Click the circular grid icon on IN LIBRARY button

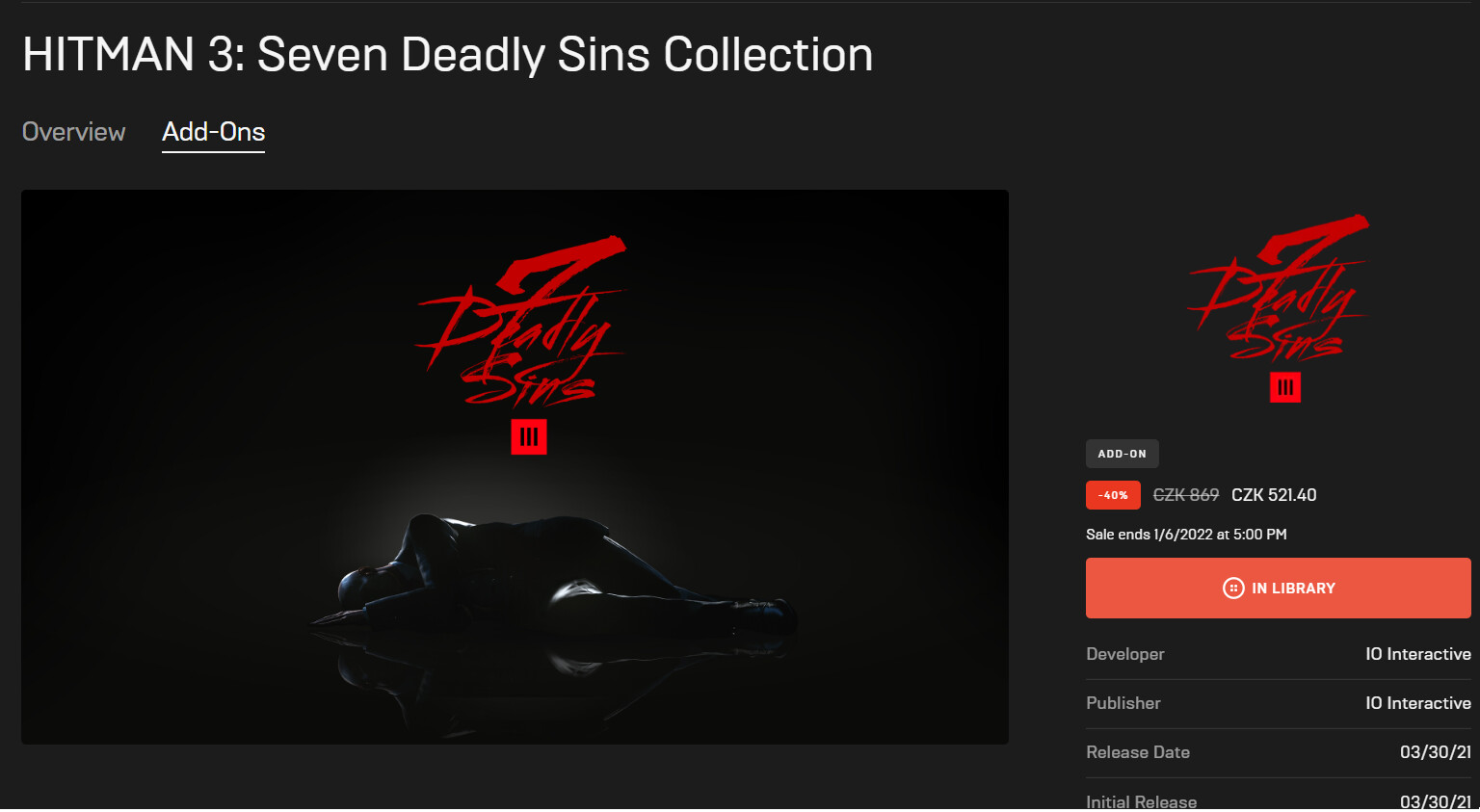1233,589
